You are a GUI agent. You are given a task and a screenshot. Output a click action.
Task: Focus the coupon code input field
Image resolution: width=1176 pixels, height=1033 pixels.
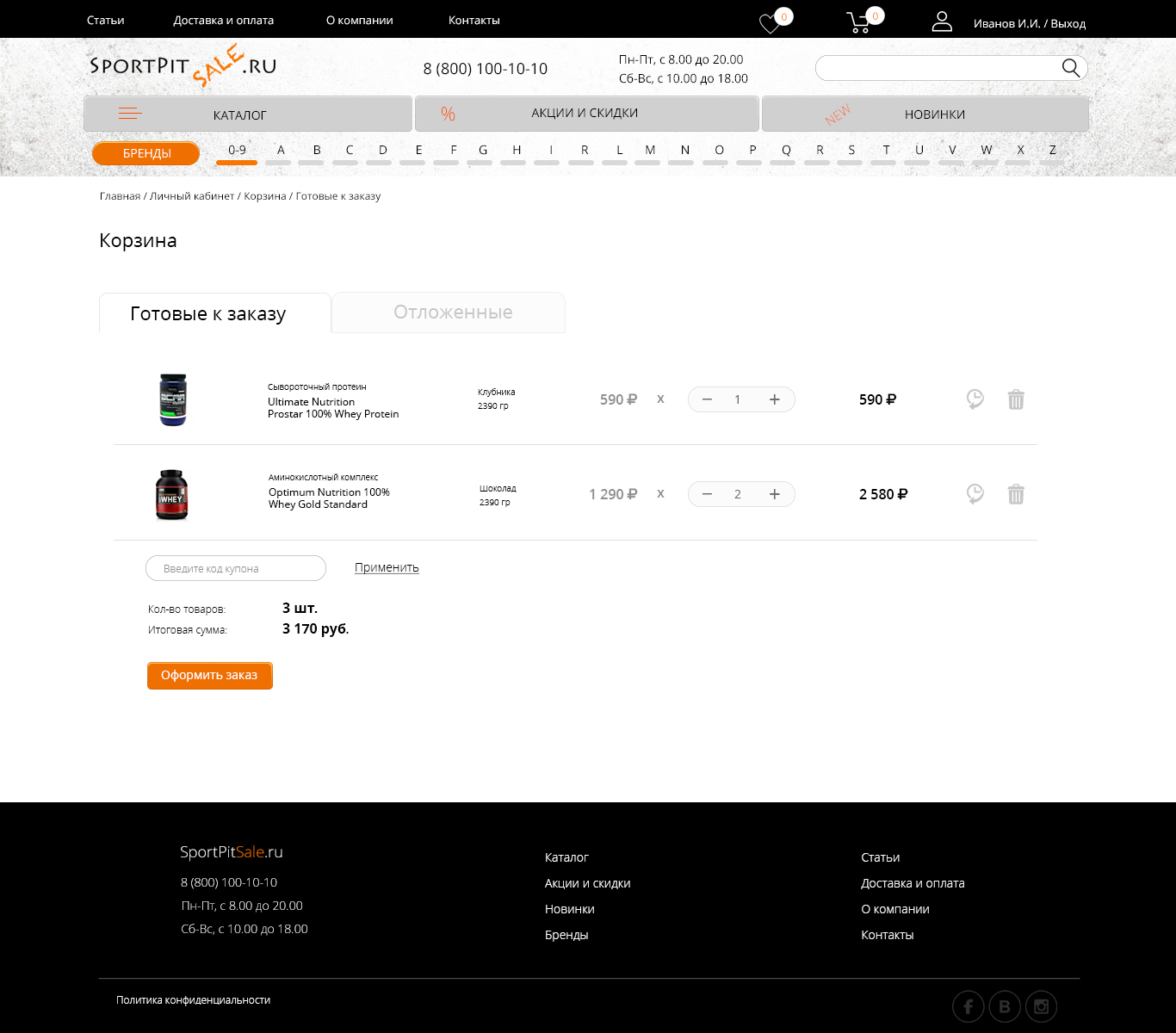(235, 568)
